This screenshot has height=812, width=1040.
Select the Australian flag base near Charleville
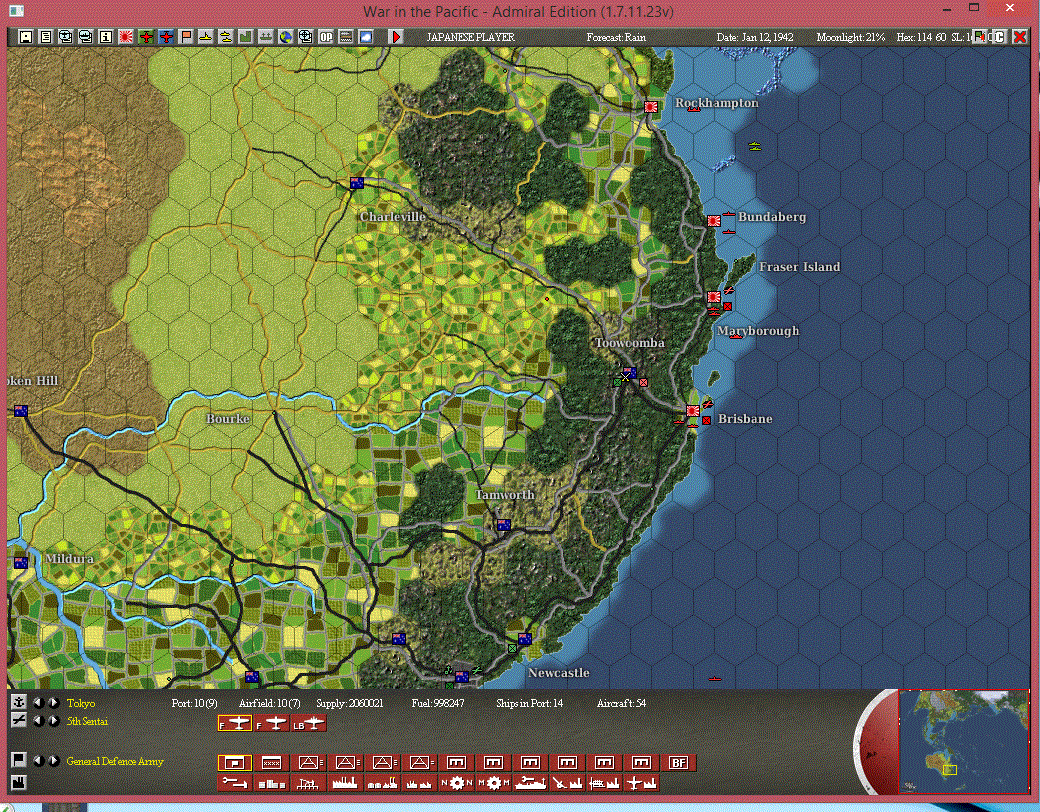click(x=357, y=182)
